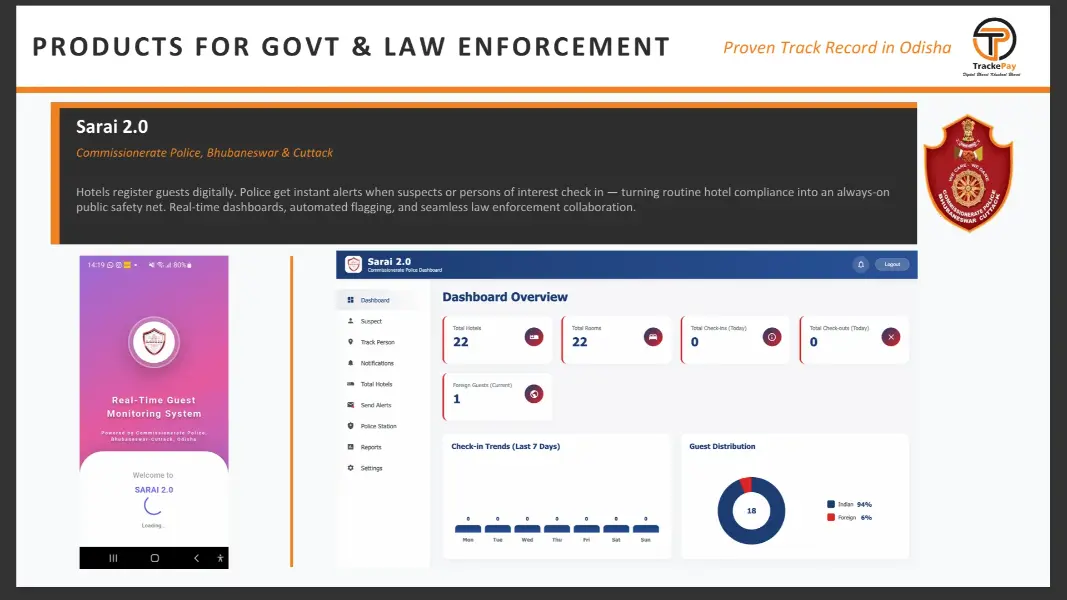
Task: Tap the Android home button on phone
Action: tap(154, 558)
